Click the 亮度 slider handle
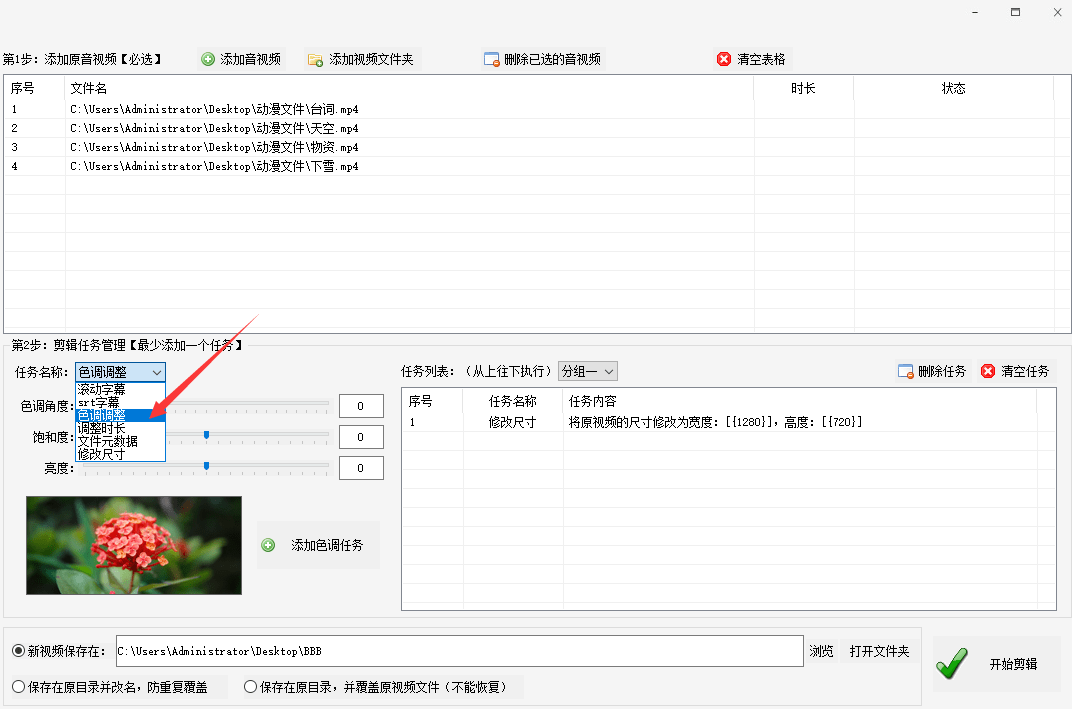Viewport: 1072px width, 709px height. click(x=206, y=466)
